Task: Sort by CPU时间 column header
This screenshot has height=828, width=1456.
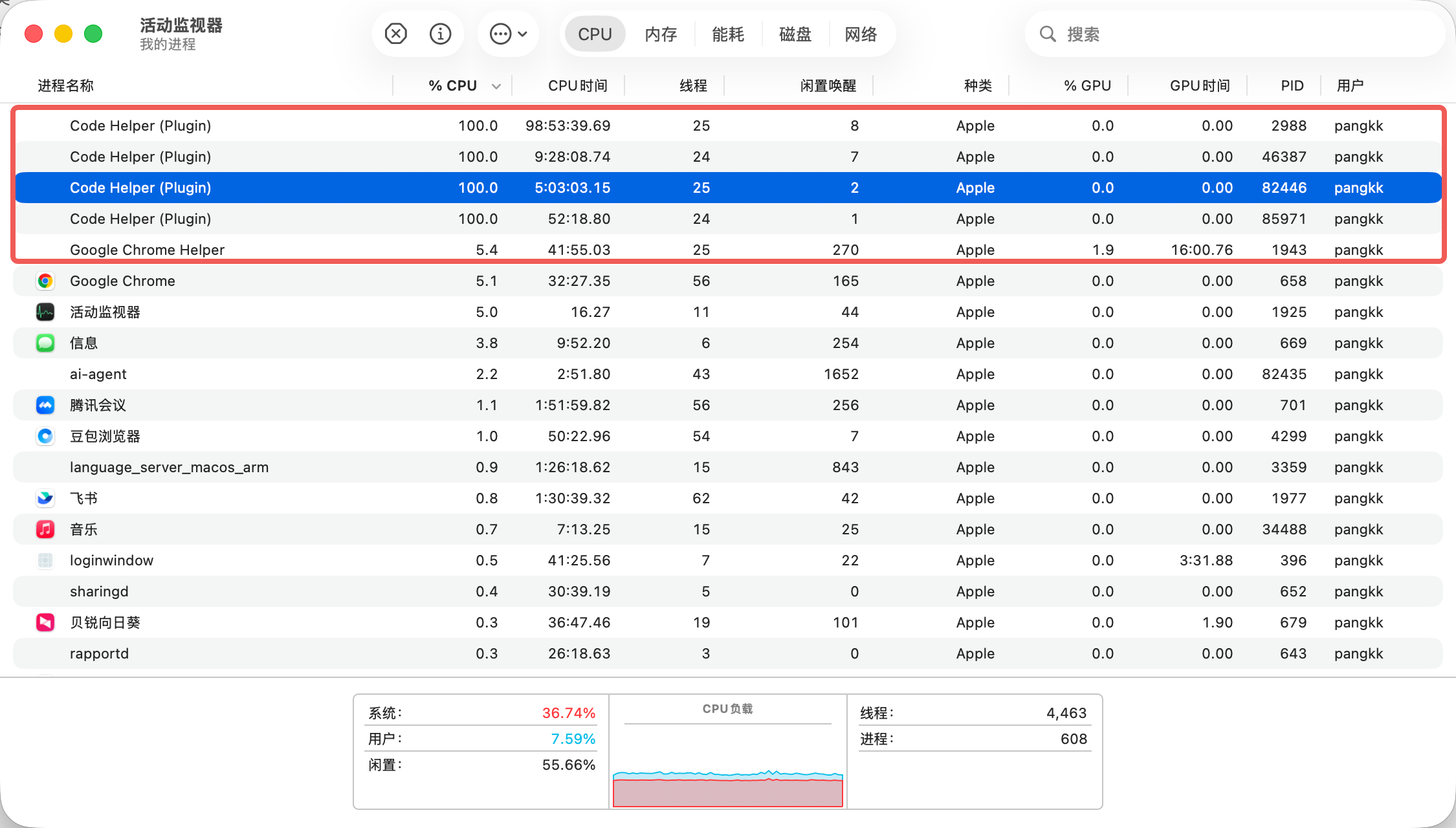Action: click(x=577, y=85)
